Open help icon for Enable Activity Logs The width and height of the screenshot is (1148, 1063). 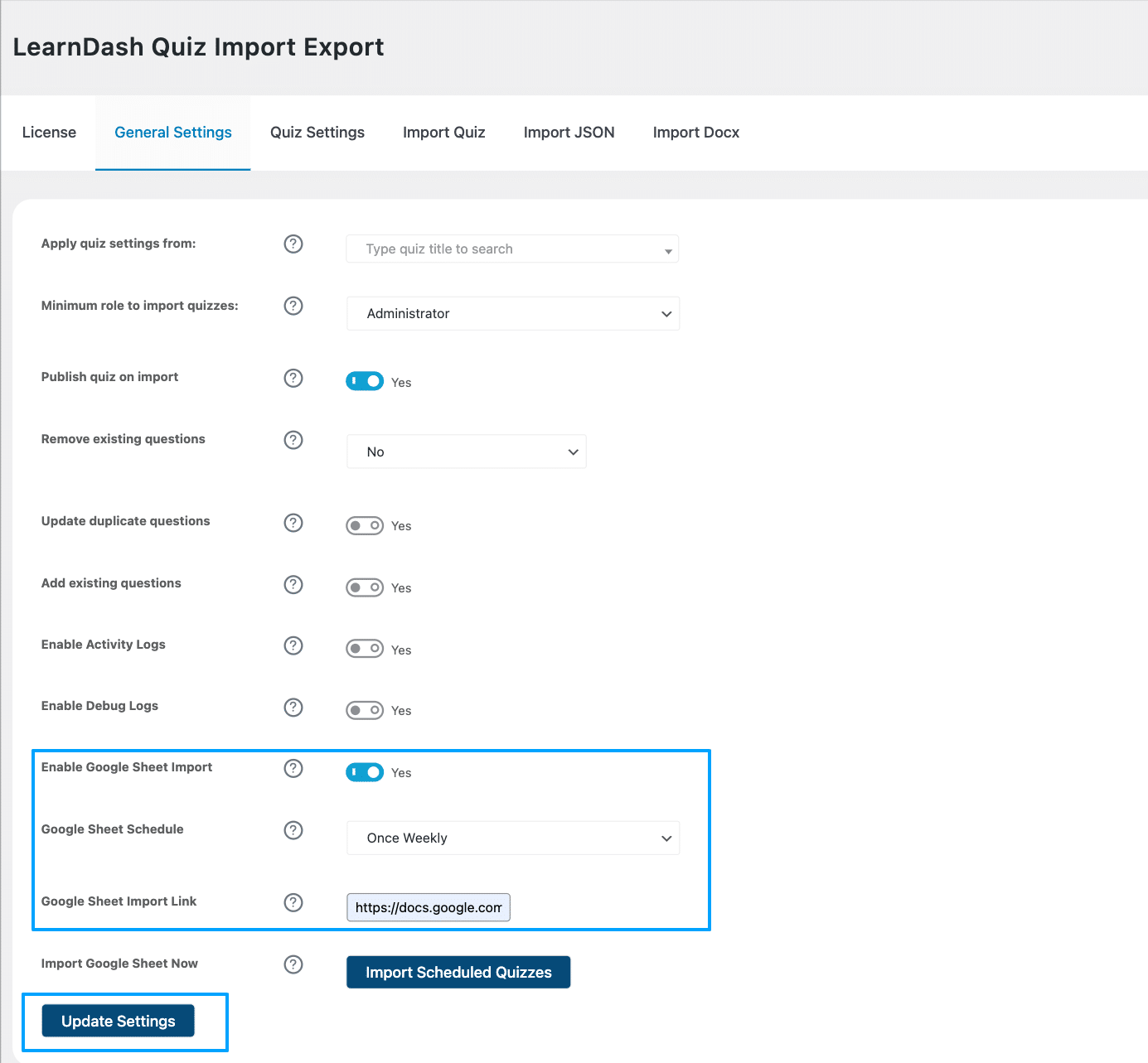click(293, 645)
